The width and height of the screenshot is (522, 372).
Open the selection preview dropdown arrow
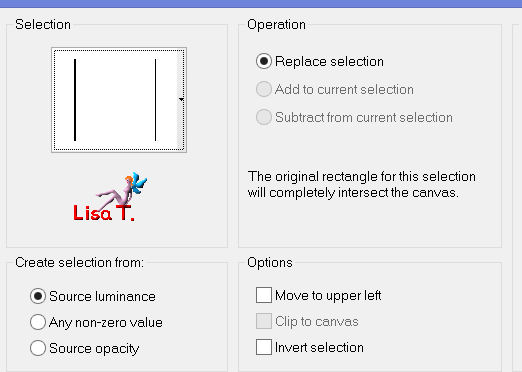point(181,99)
